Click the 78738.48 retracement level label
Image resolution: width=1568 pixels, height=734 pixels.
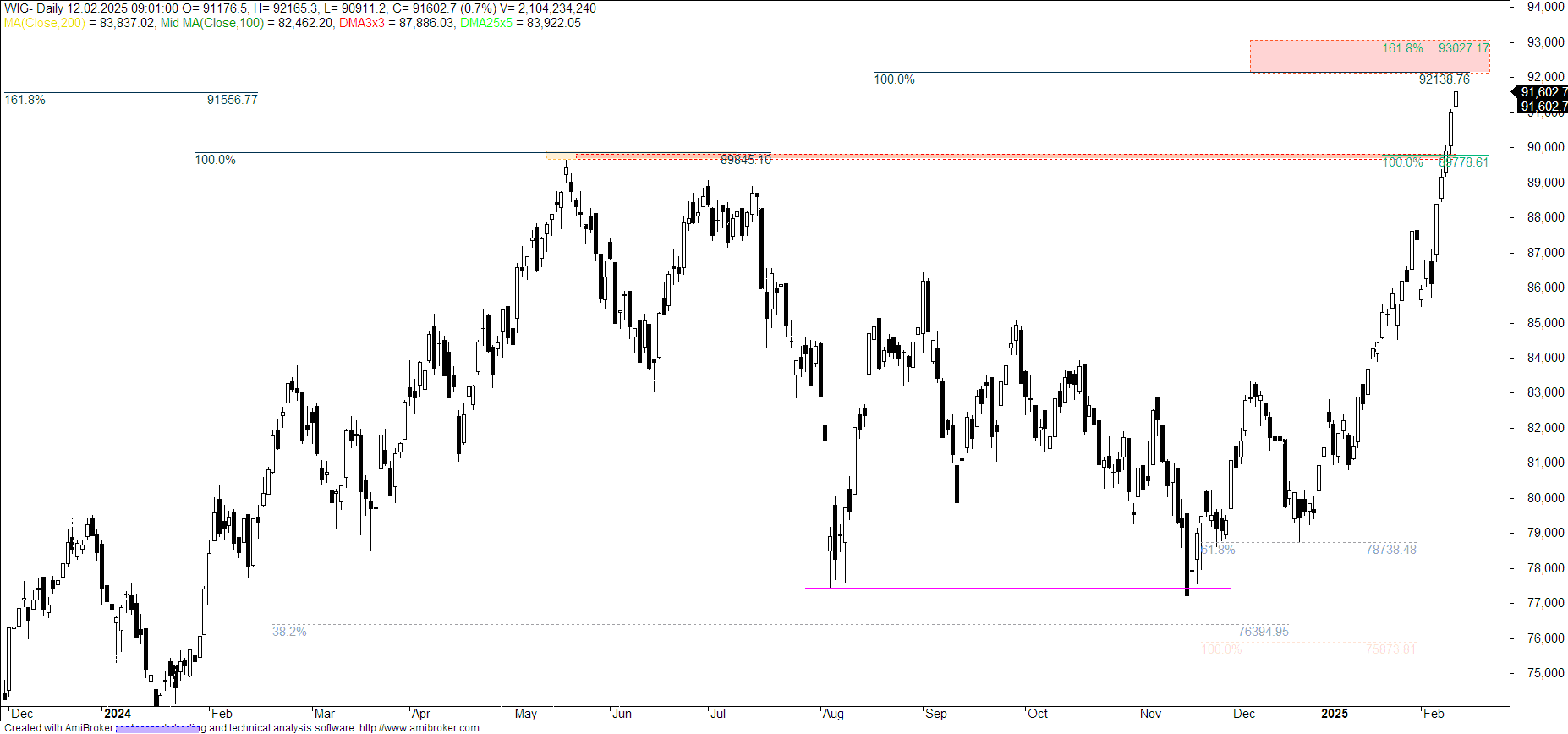coord(1390,550)
